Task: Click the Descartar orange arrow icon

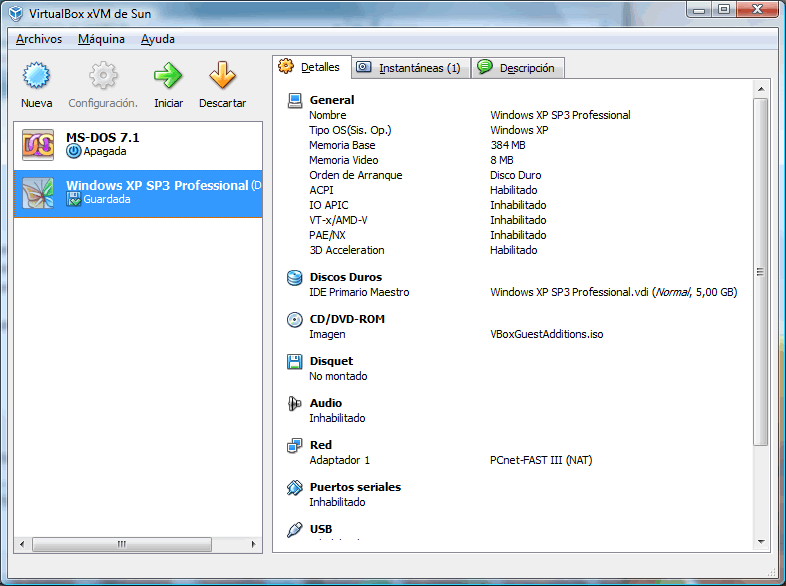Action: tap(222, 75)
